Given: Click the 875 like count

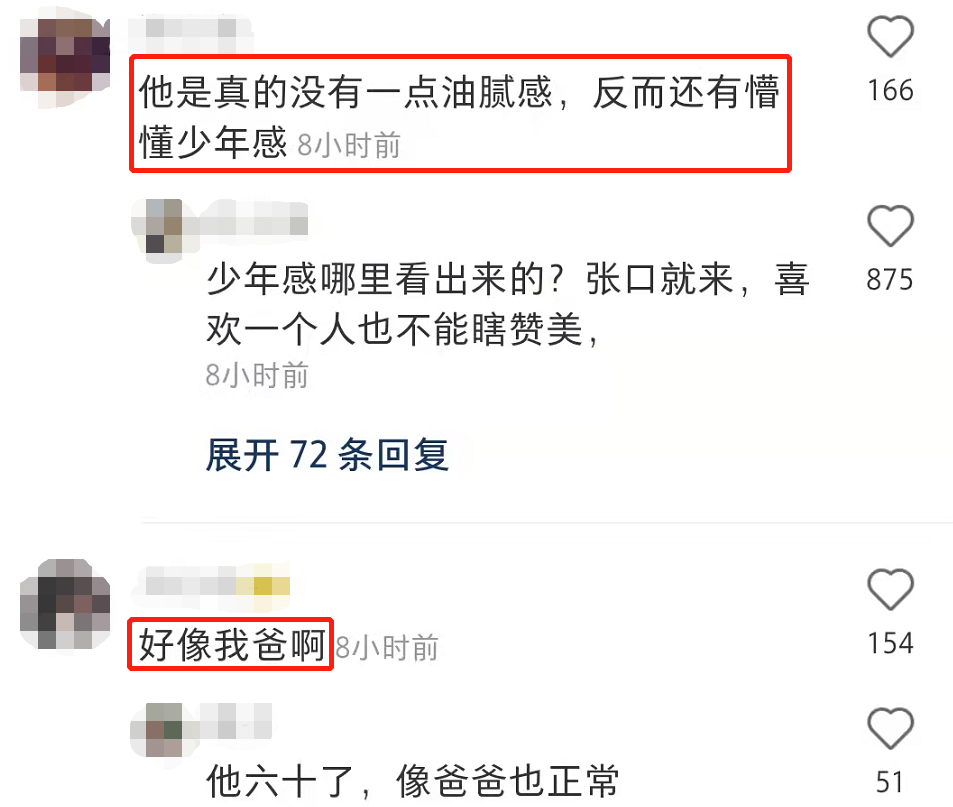Looking at the screenshot, I should coord(890,280).
